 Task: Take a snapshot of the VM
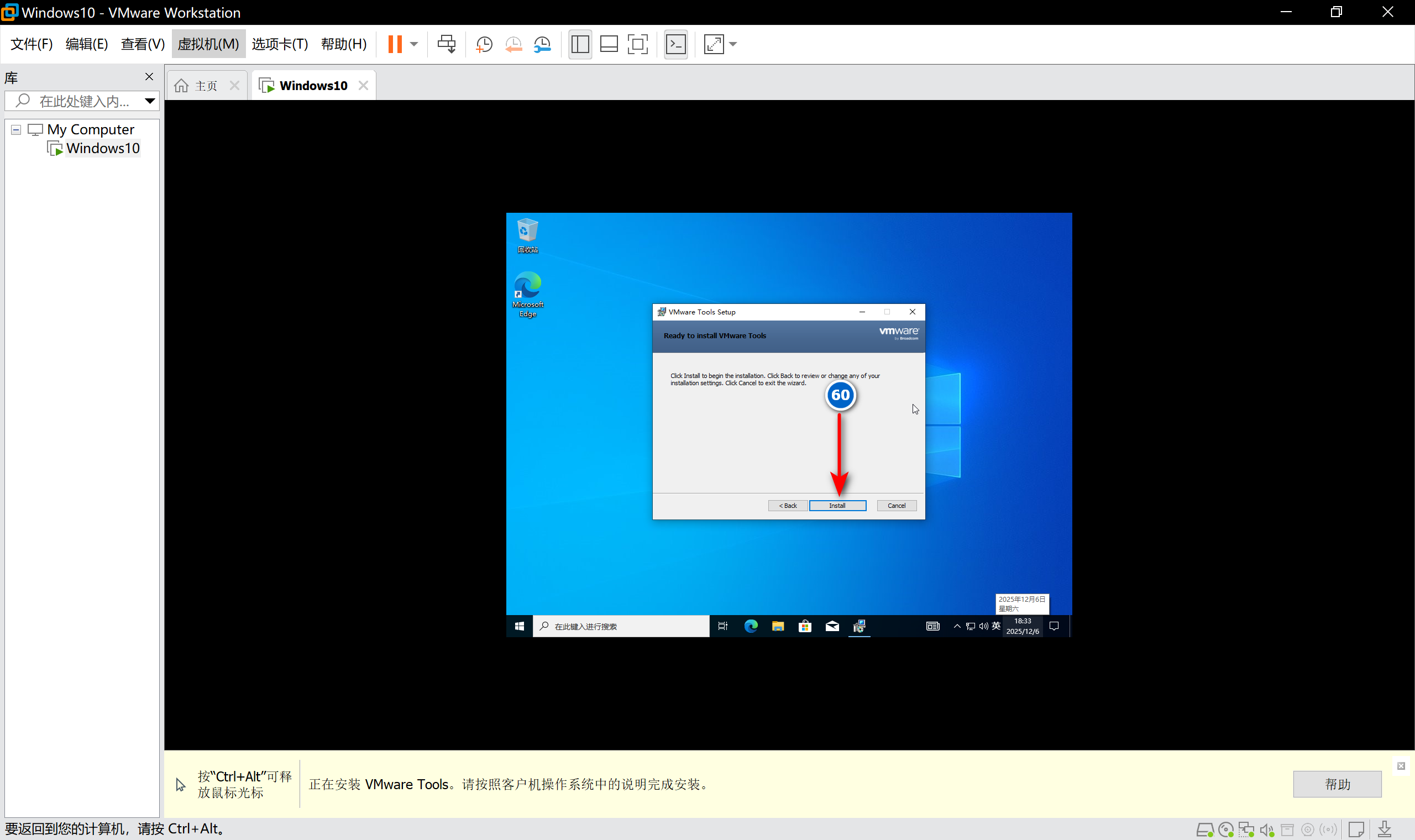(484, 44)
